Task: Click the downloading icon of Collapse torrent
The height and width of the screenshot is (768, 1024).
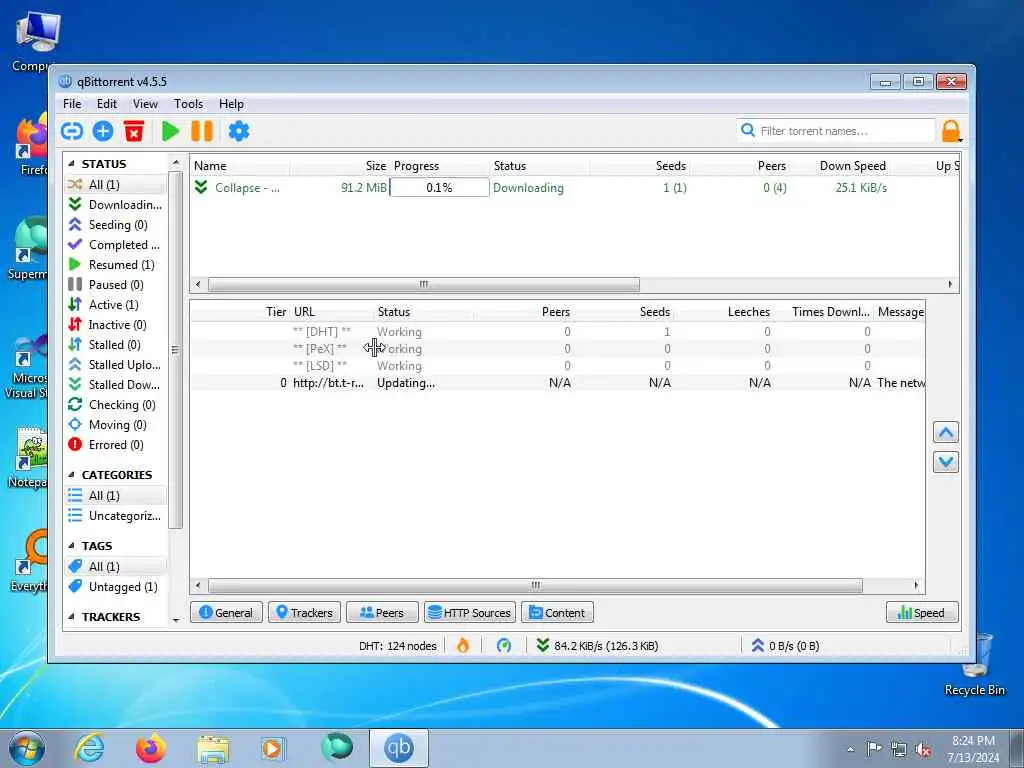Action: (x=201, y=187)
